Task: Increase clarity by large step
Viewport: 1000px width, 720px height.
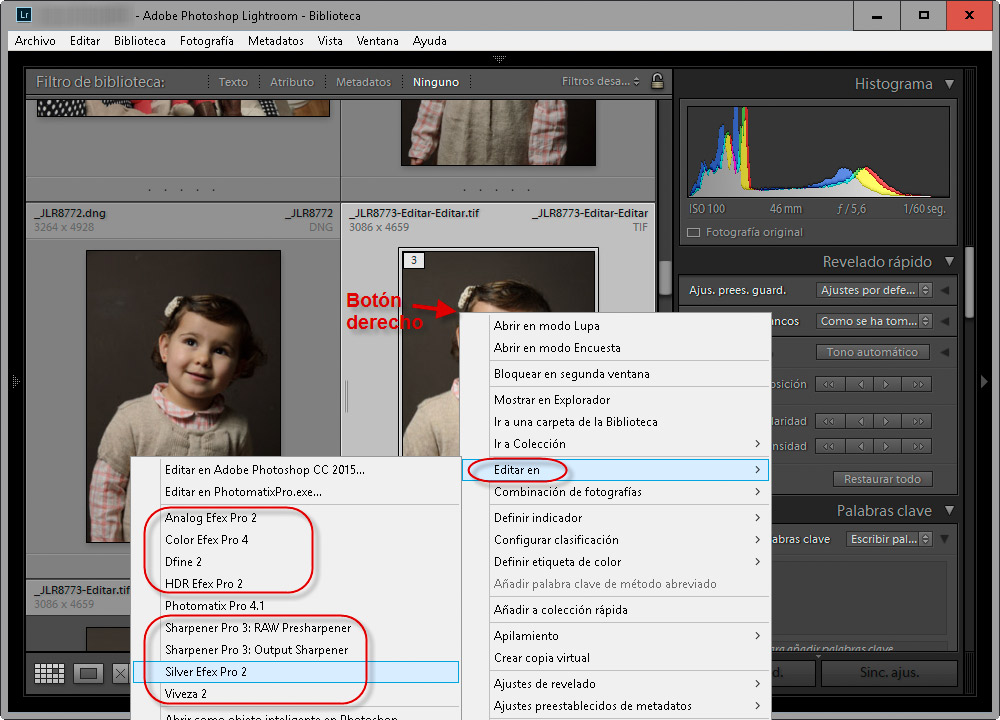Action: 918,422
